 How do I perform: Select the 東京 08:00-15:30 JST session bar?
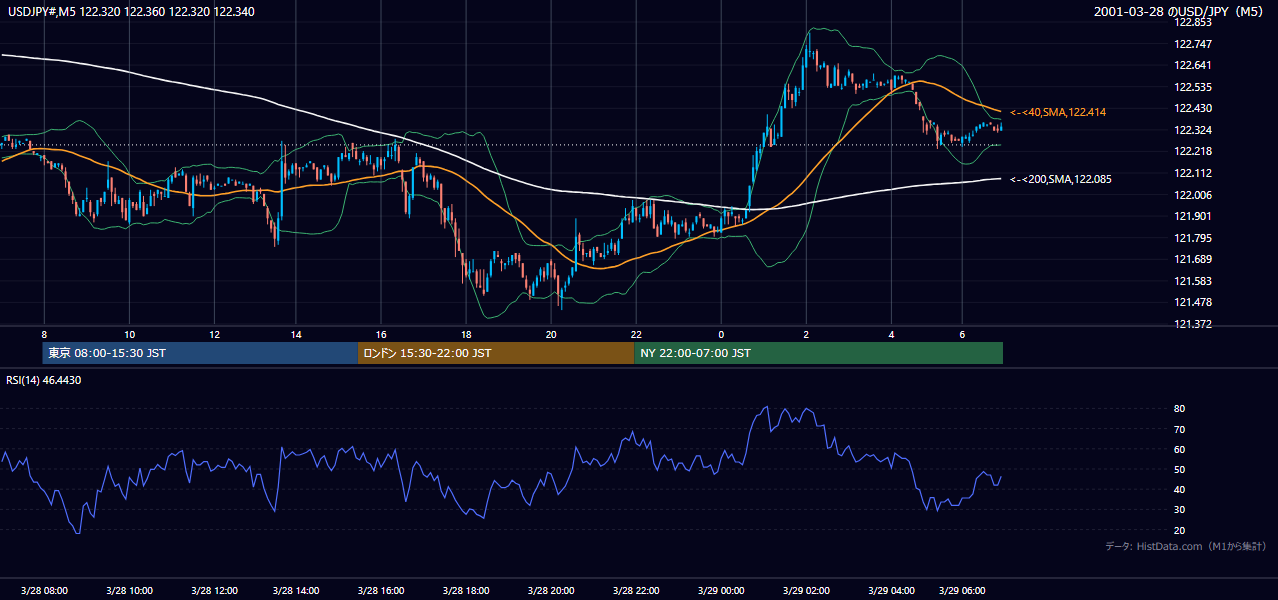tap(200, 353)
